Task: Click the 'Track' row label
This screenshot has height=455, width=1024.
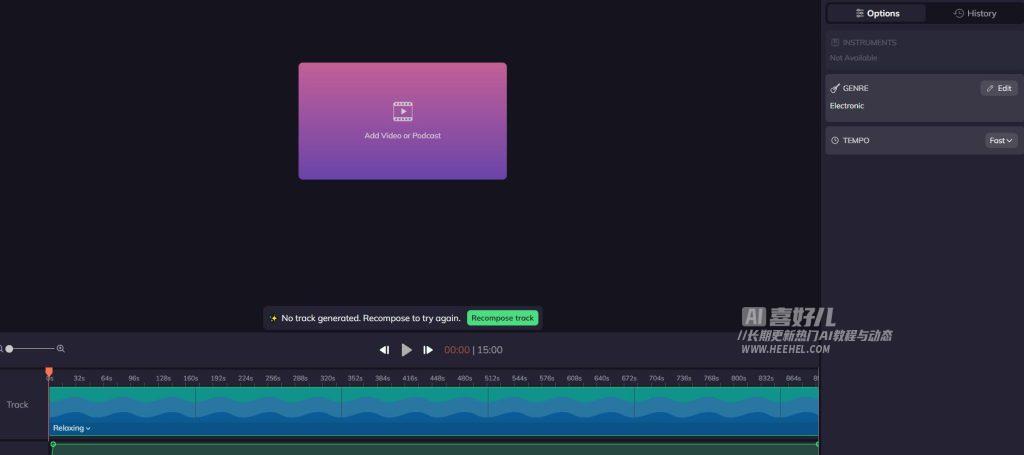Action: pyautogui.click(x=18, y=405)
